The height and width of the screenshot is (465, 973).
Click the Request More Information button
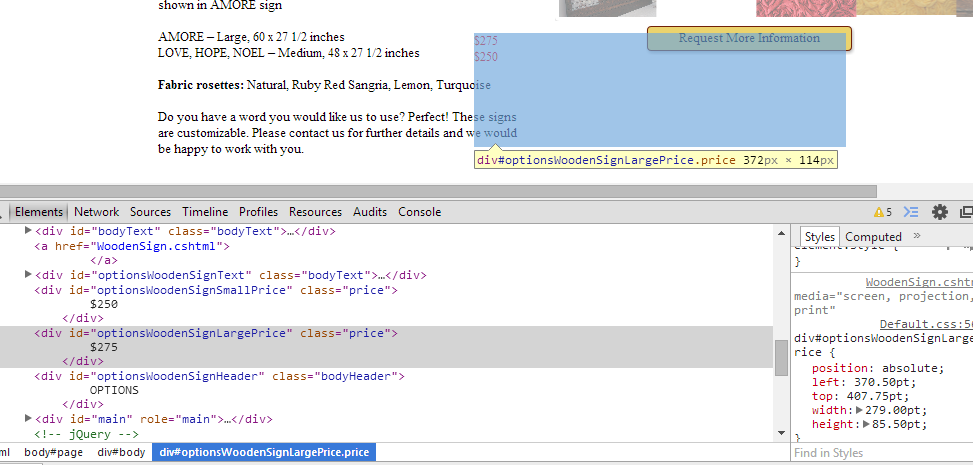click(x=749, y=38)
